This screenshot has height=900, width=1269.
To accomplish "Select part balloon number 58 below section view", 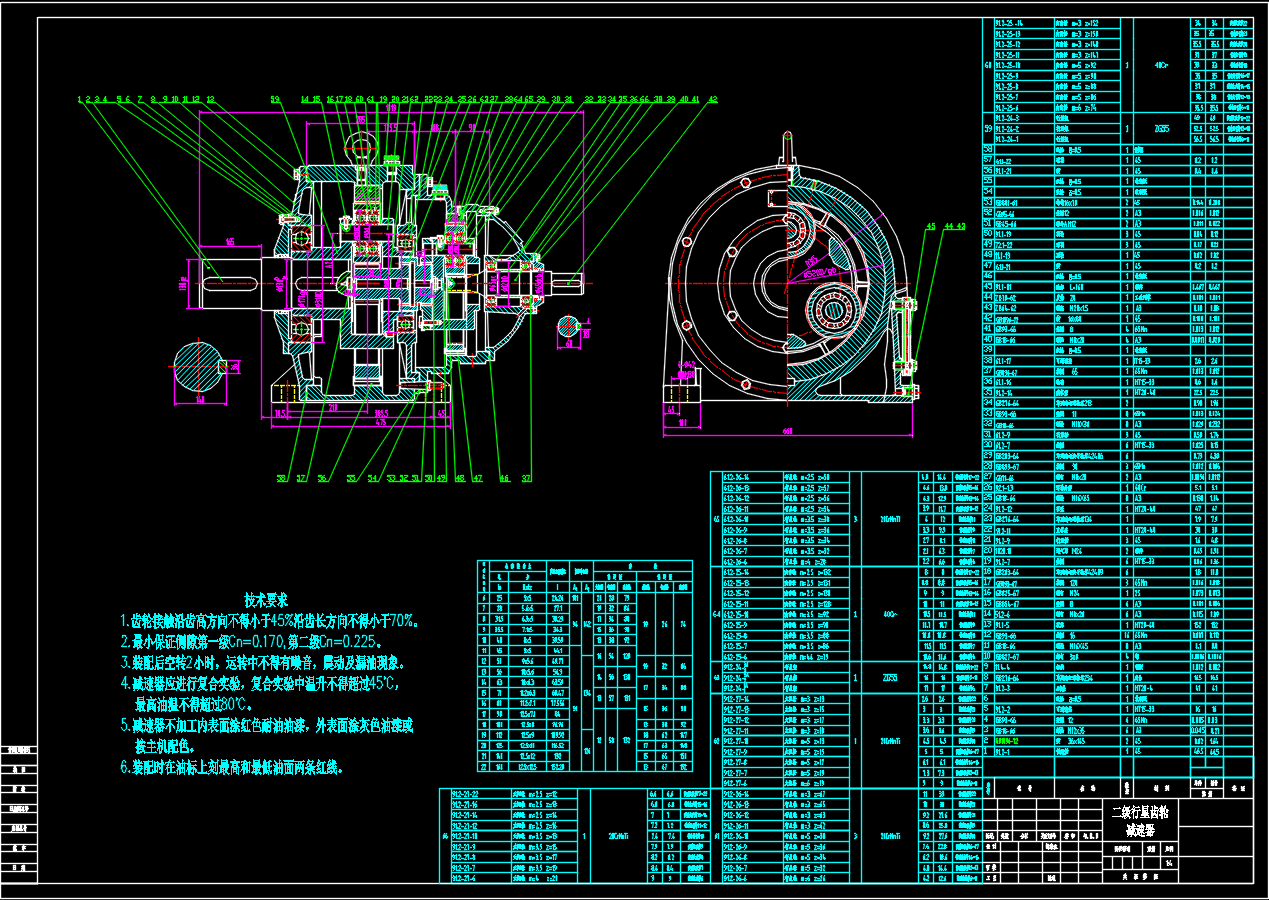I will click(282, 478).
